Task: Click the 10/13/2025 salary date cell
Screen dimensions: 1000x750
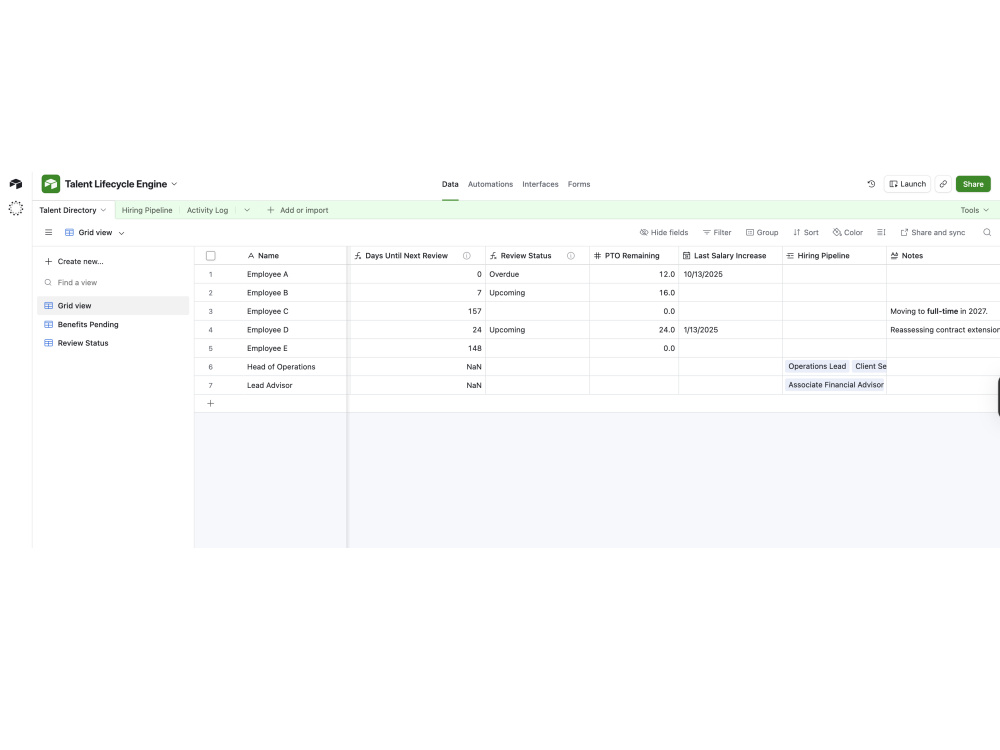Action: [x=730, y=274]
